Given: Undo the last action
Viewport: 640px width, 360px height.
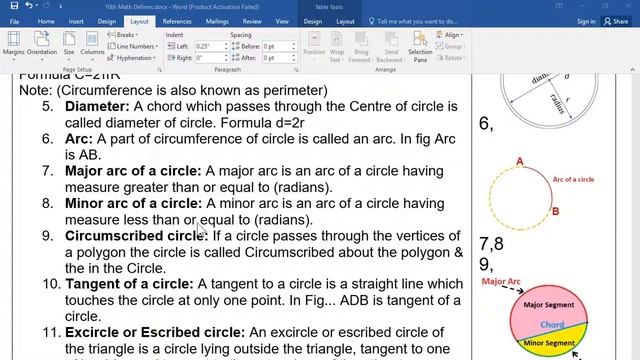Looking at the screenshot, I should 29,6.
